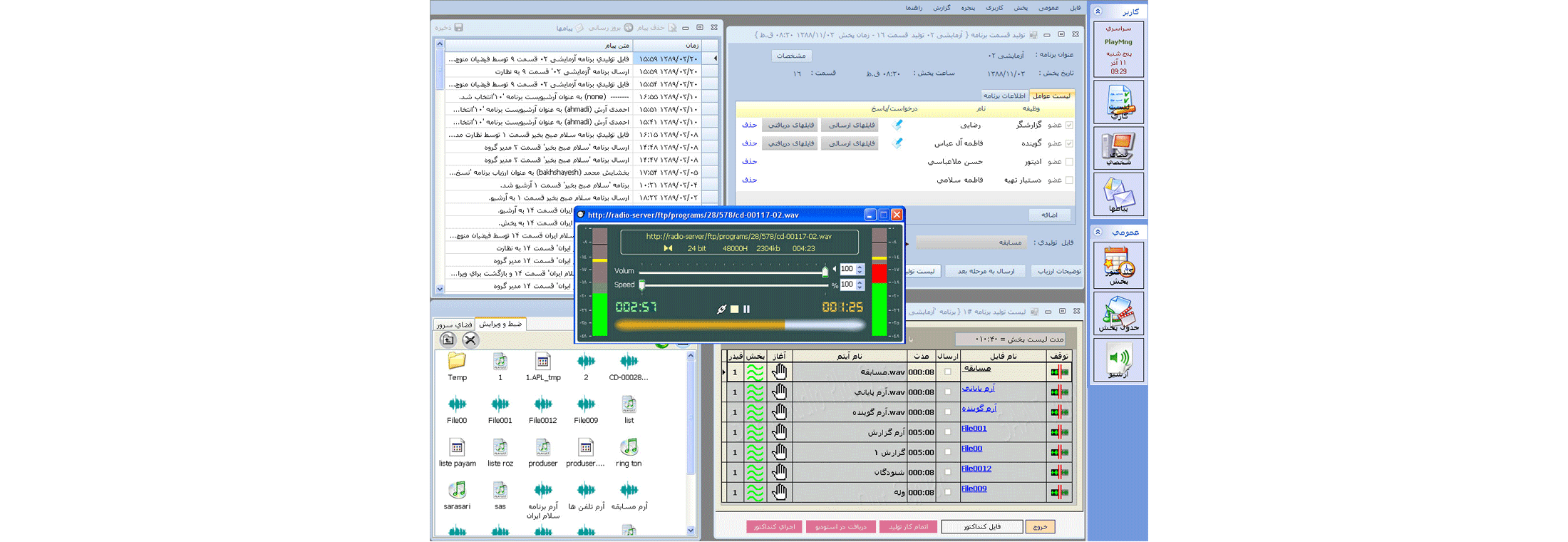Open the broadcast schedule (جدول پخش) icon
Screen dimensions: 1568x542
[x=1118, y=314]
